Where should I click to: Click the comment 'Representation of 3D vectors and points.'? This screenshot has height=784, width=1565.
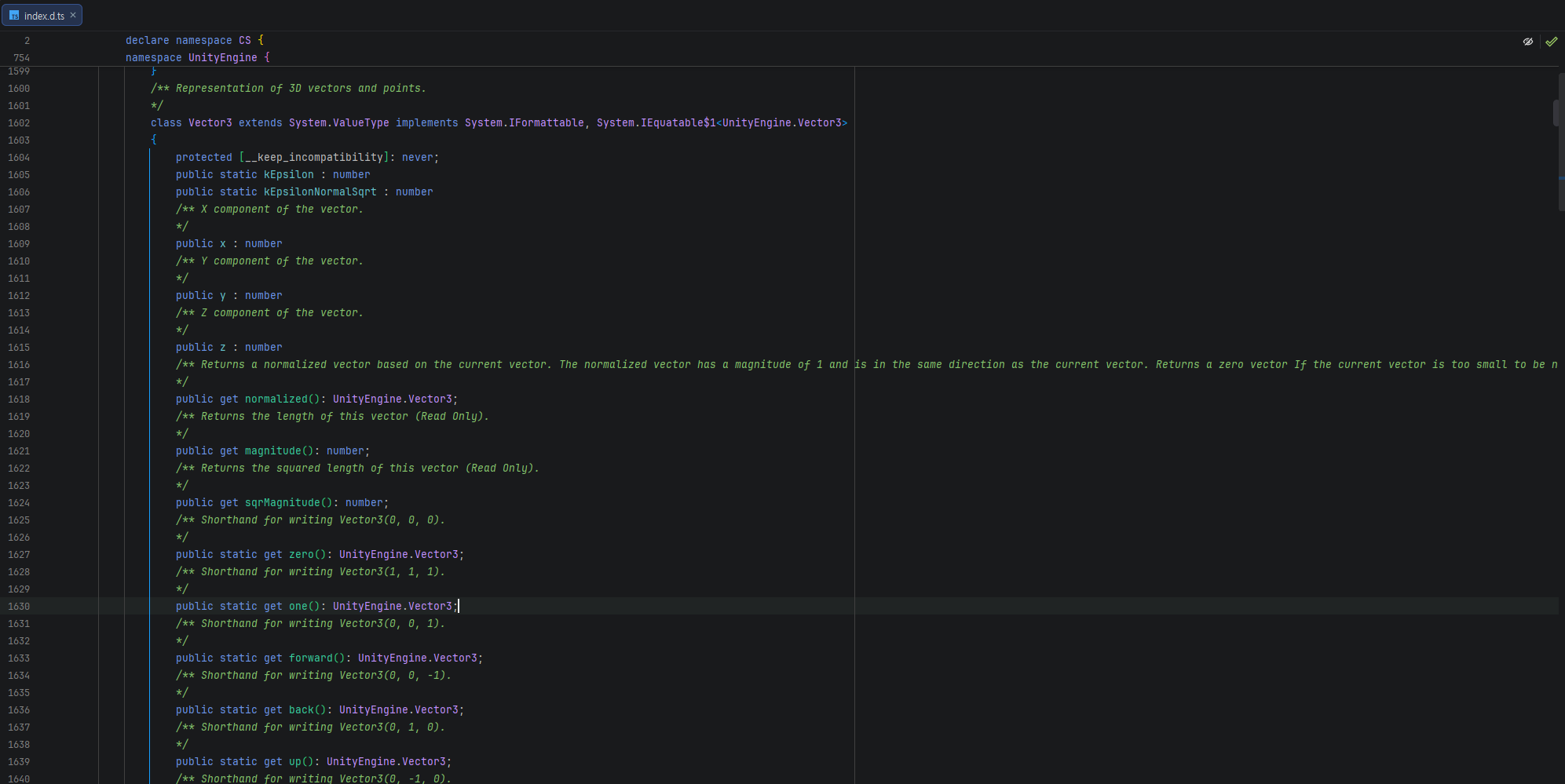coord(302,89)
